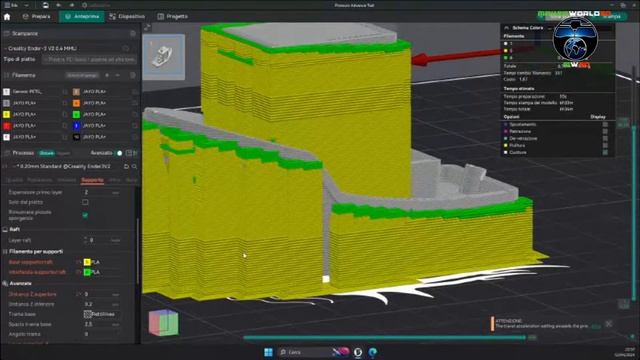Screen dimensions: 640x360
Task: Enable the Solo dal piatto checkbox
Action: 85,202
